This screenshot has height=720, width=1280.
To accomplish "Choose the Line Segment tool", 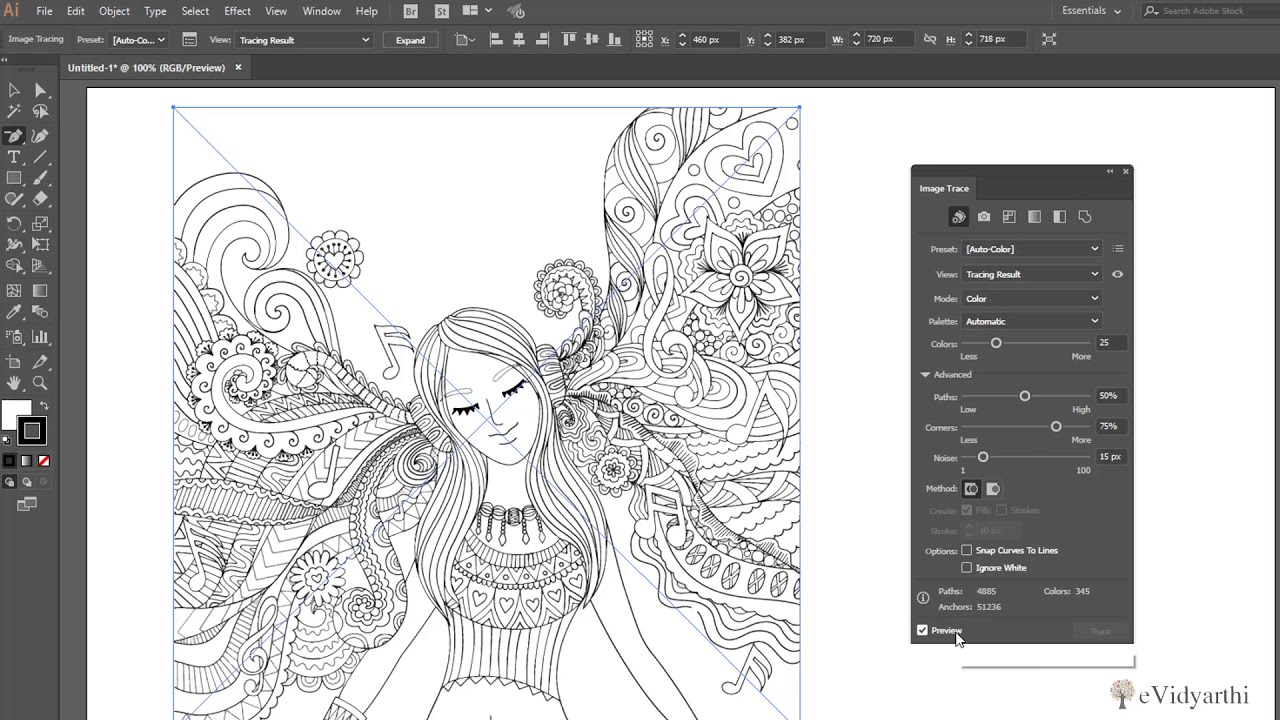I will pos(41,158).
